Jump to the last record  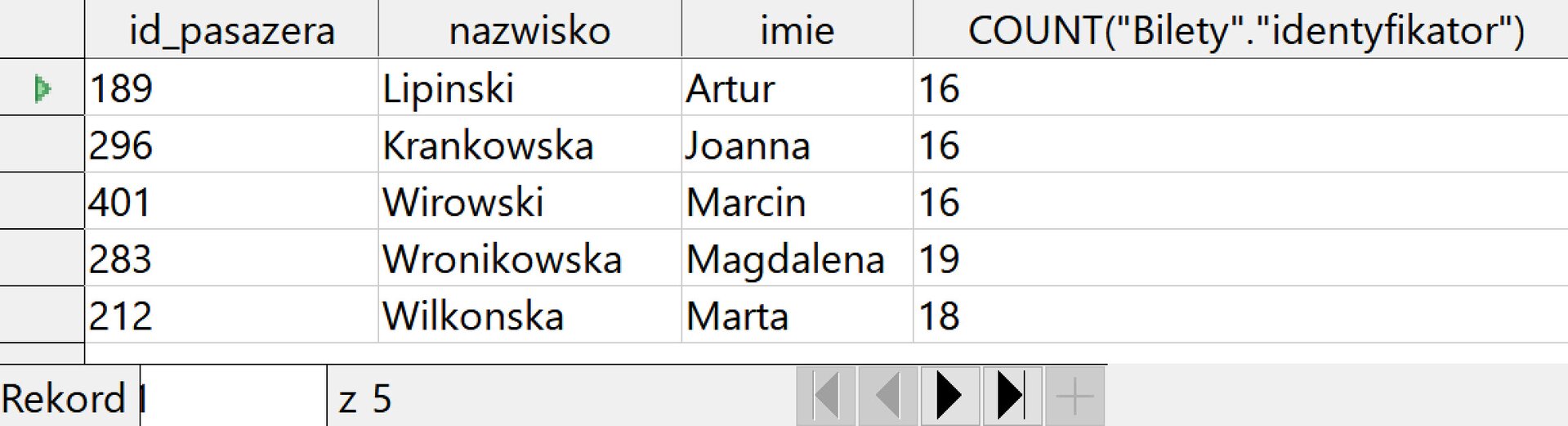[x=1012, y=397]
